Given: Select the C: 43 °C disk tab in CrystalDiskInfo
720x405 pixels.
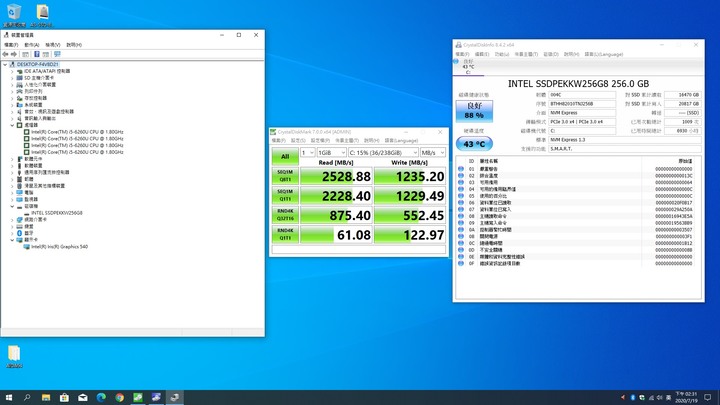Looking at the screenshot, I should (x=469, y=67).
